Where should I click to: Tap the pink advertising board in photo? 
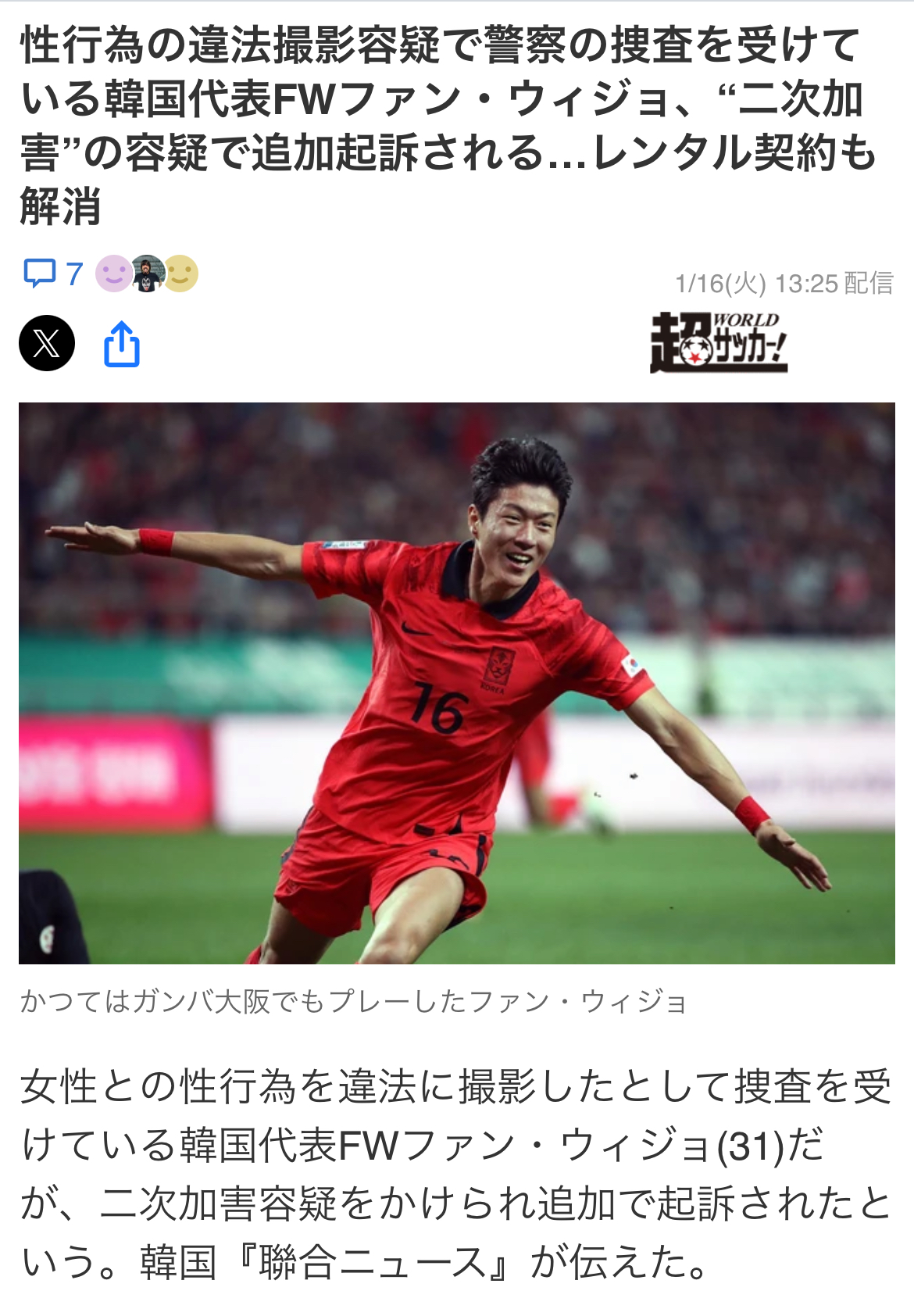(x=114, y=772)
